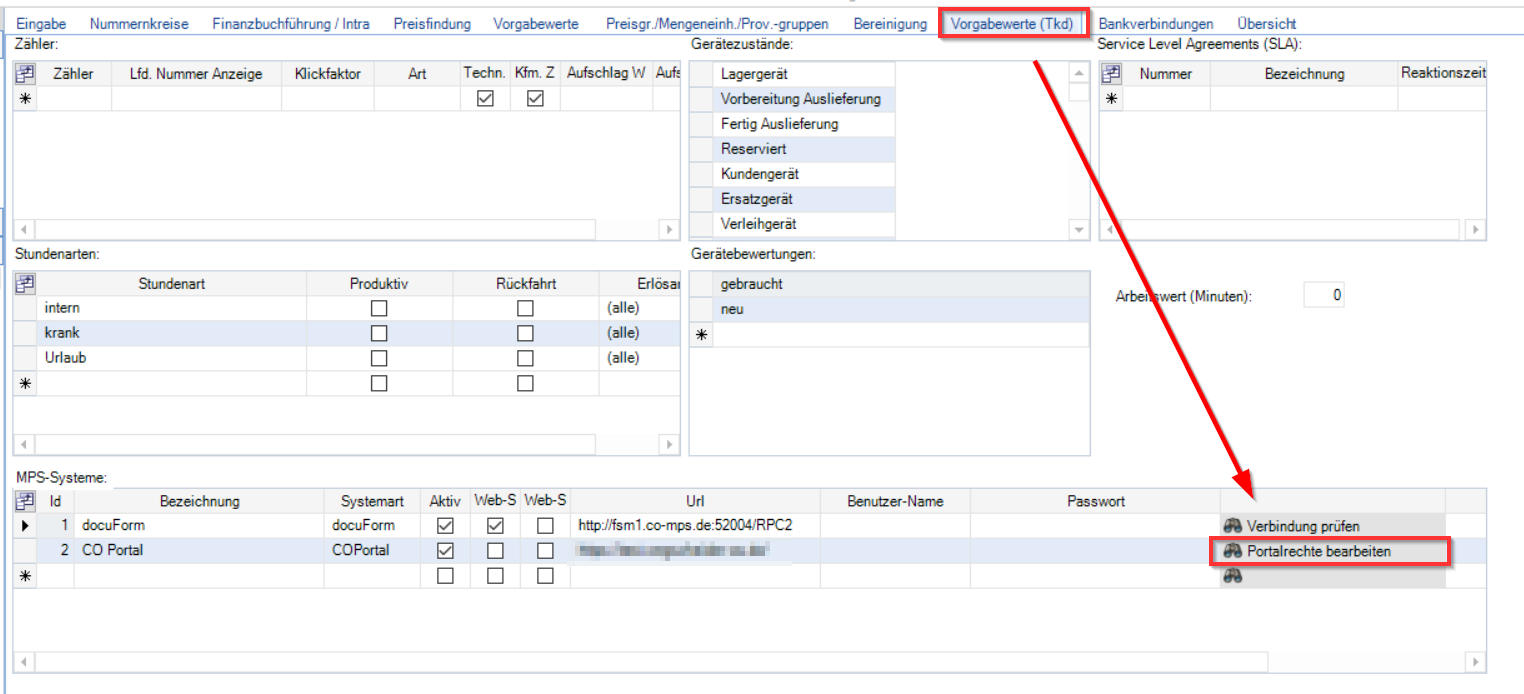Toggle Produktiv checkbox for krank row
The height and width of the screenshot is (694, 1524).
(x=379, y=333)
